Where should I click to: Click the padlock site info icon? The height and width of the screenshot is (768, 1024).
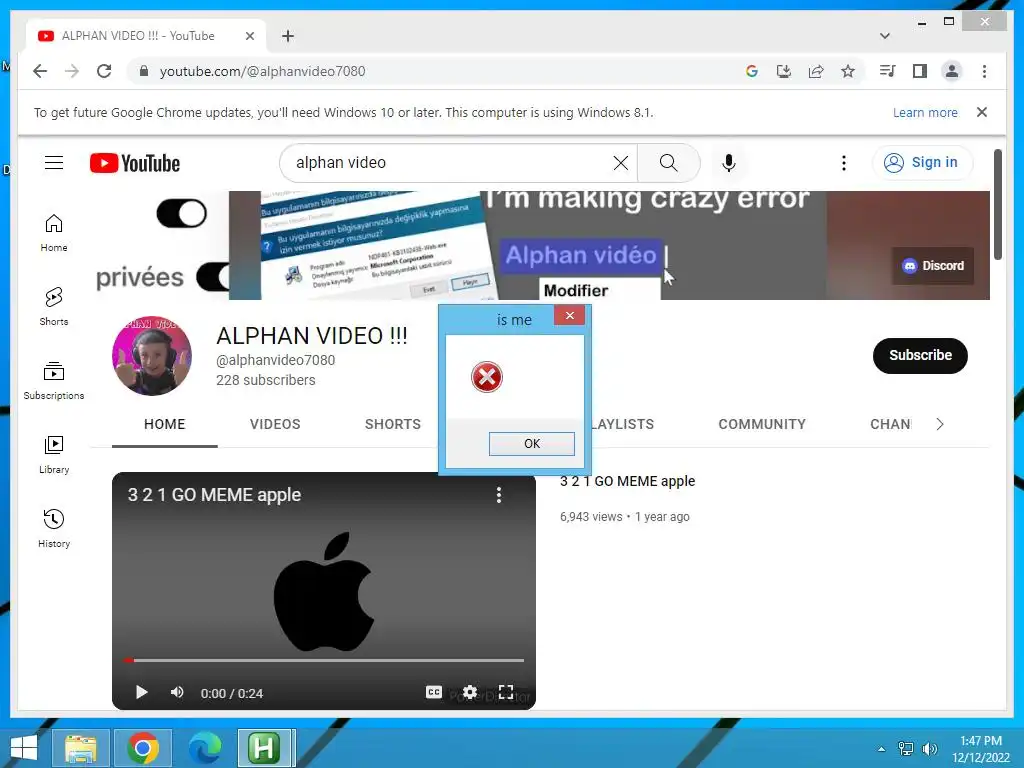tap(144, 71)
